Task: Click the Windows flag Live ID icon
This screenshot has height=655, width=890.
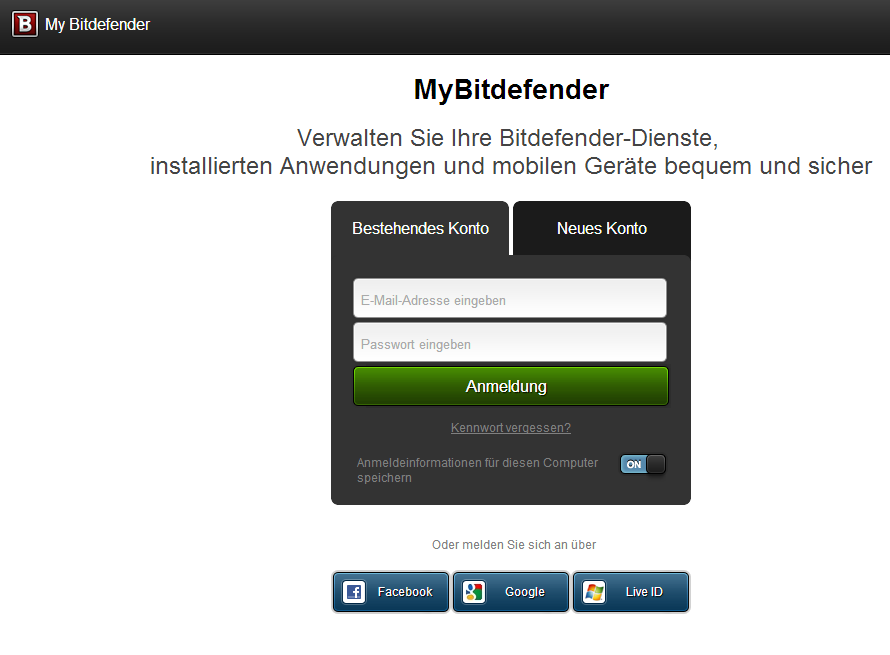Action: pos(594,592)
